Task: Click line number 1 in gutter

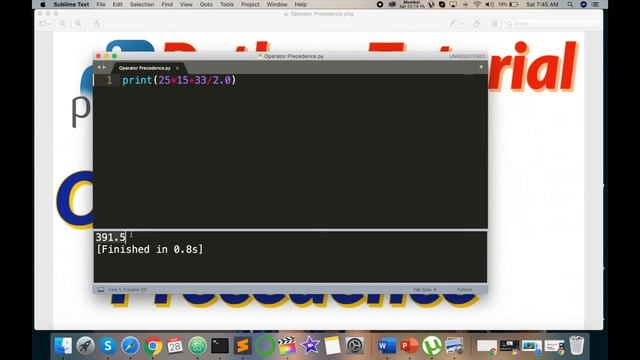Action: (109, 80)
